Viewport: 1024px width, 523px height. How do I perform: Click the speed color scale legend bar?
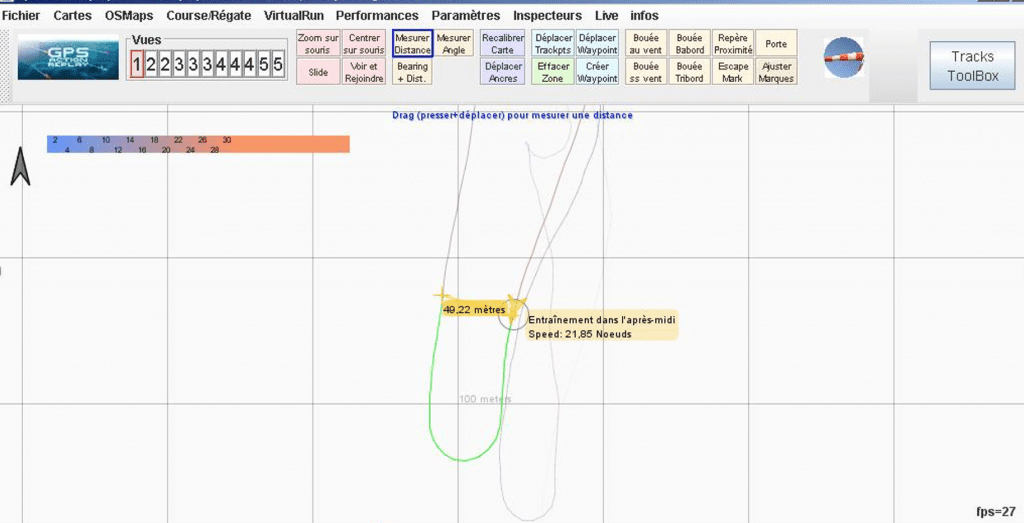(x=197, y=144)
